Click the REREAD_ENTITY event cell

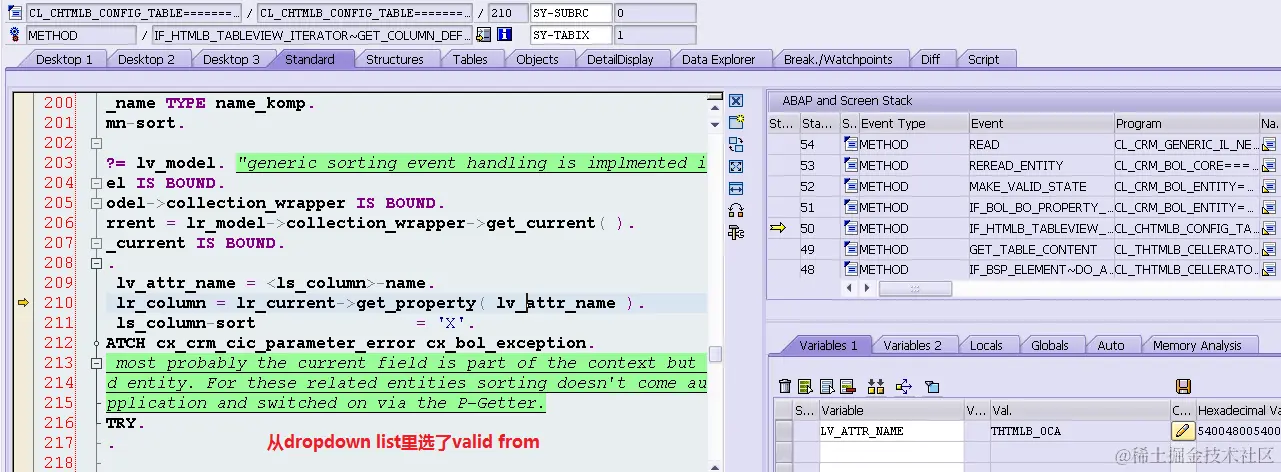(x=1040, y=165)
